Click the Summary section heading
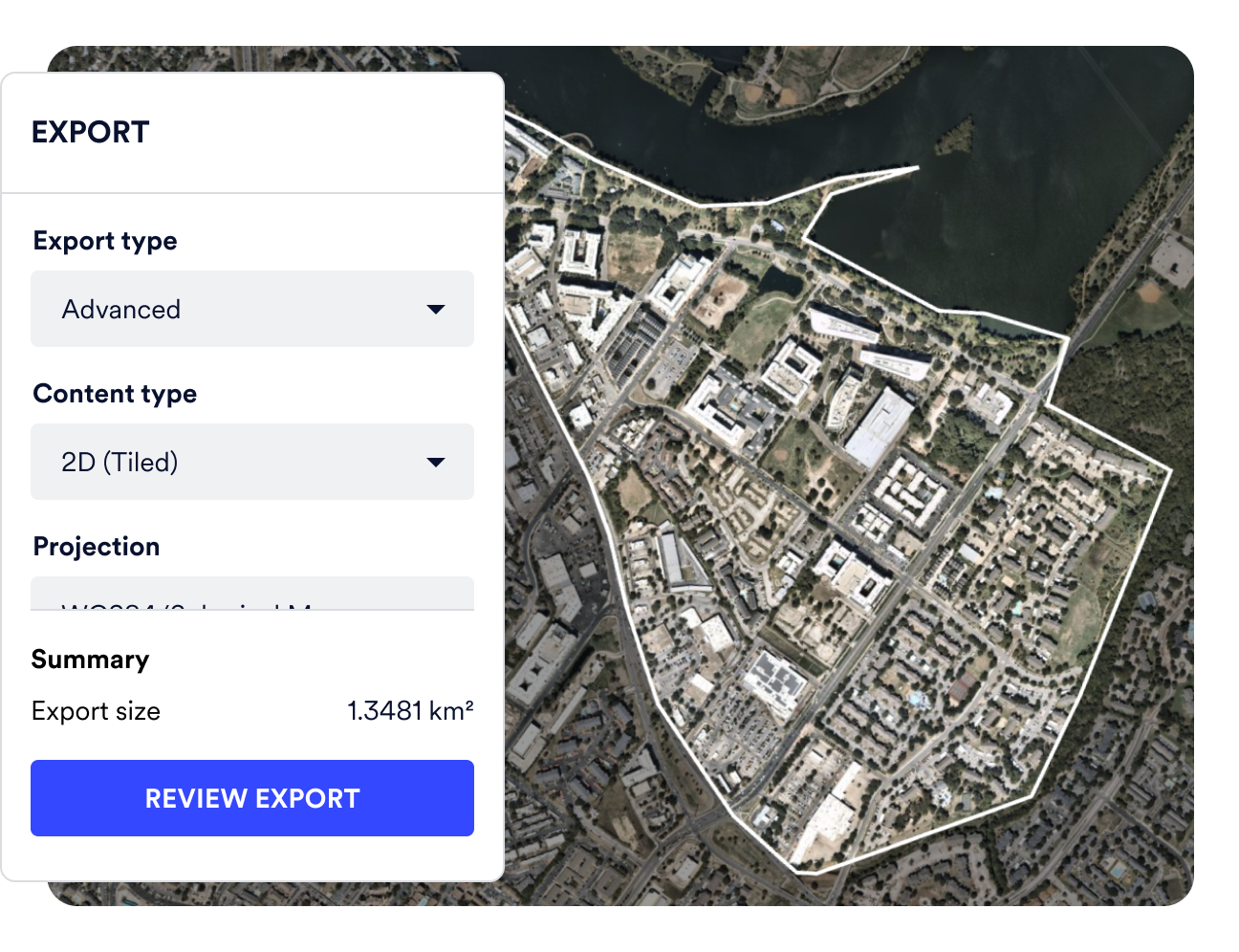Image resolution: width=1239 pixels, height=952 pixels. [91, 659]
